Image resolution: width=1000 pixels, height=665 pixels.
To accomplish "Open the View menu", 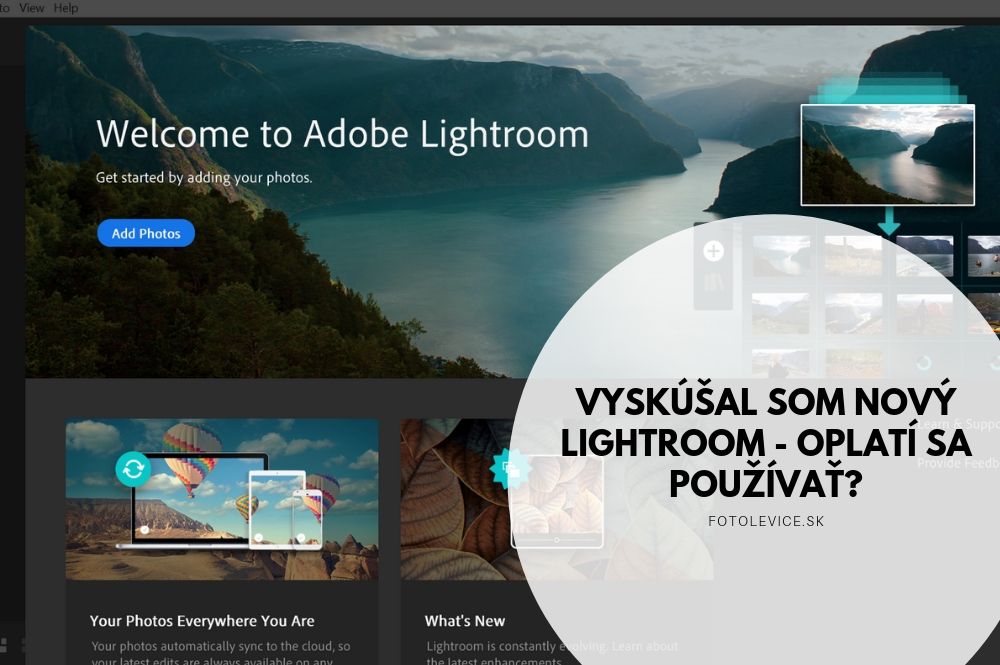I will (x=32, y=8).
